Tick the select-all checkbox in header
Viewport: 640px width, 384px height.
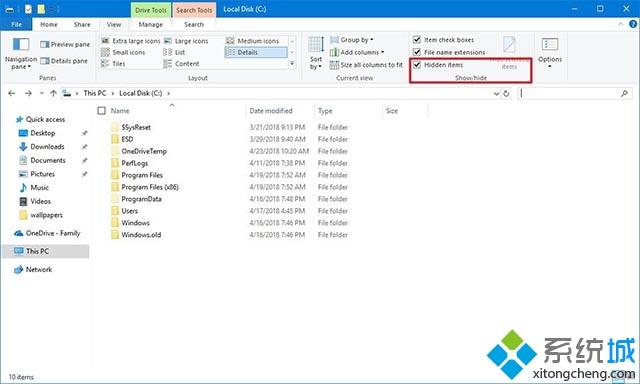click(102, 111)
